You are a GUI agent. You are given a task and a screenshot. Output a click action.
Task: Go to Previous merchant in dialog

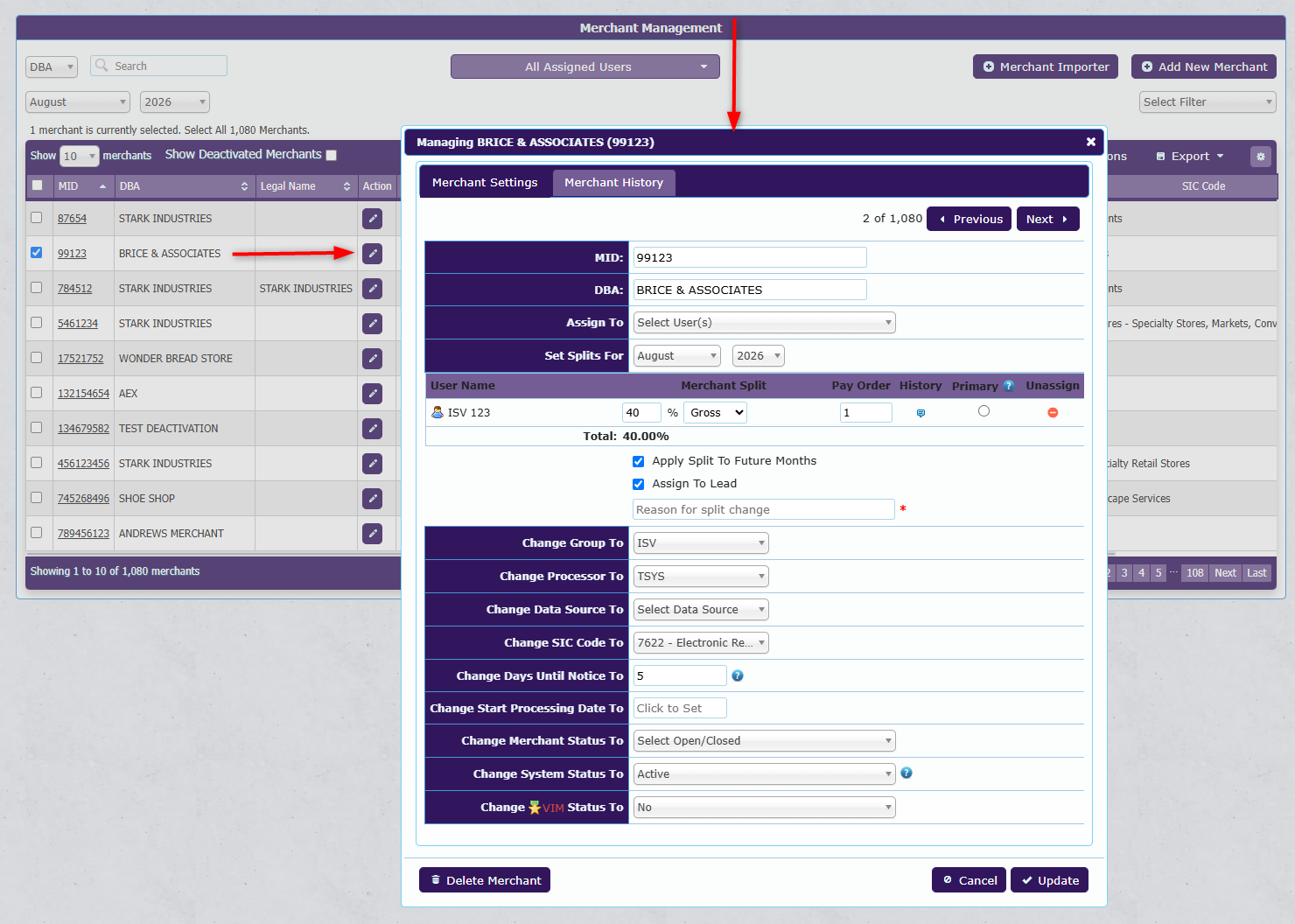point(969,219)
